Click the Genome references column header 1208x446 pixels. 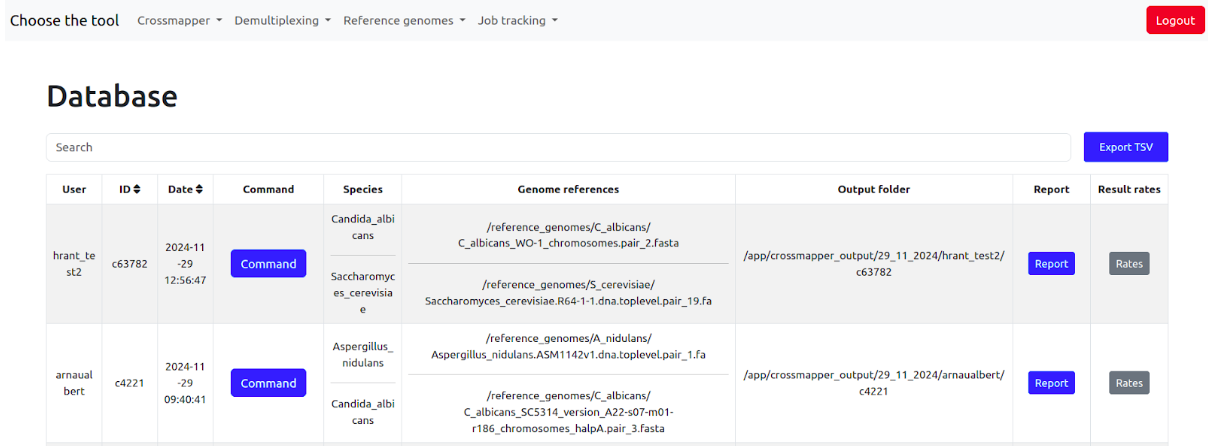[x=568, y=189]
